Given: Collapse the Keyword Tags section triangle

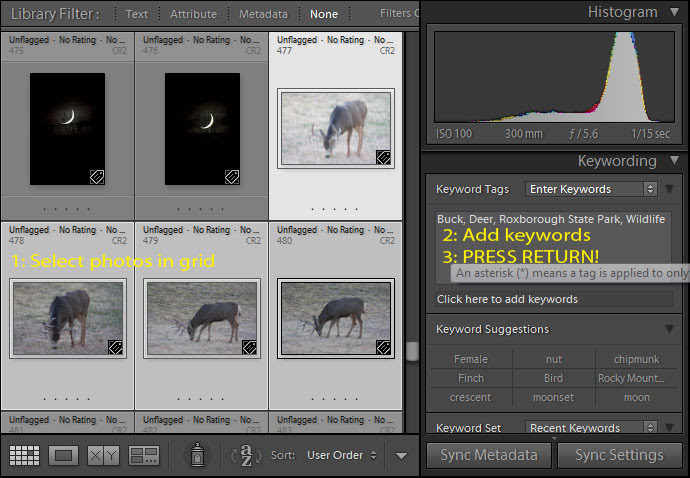Looking at the screenshot, I should click(669, 189).
